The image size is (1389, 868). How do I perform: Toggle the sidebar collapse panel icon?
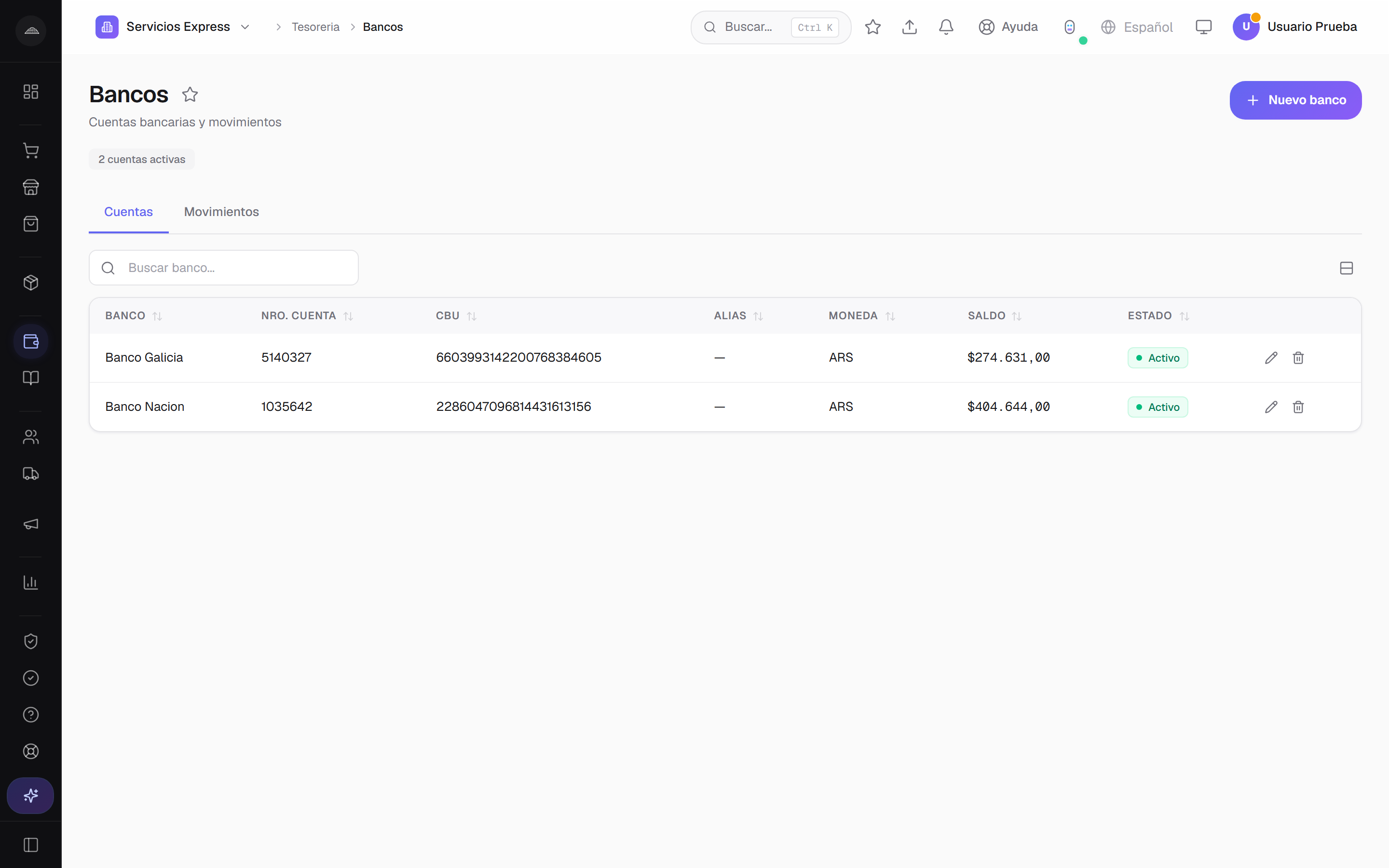click(x=31, y=845)
